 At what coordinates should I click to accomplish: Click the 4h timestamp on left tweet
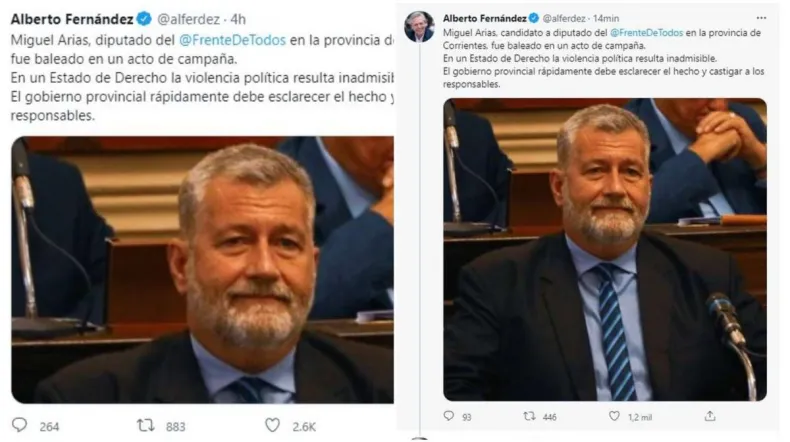coord(238,19)
